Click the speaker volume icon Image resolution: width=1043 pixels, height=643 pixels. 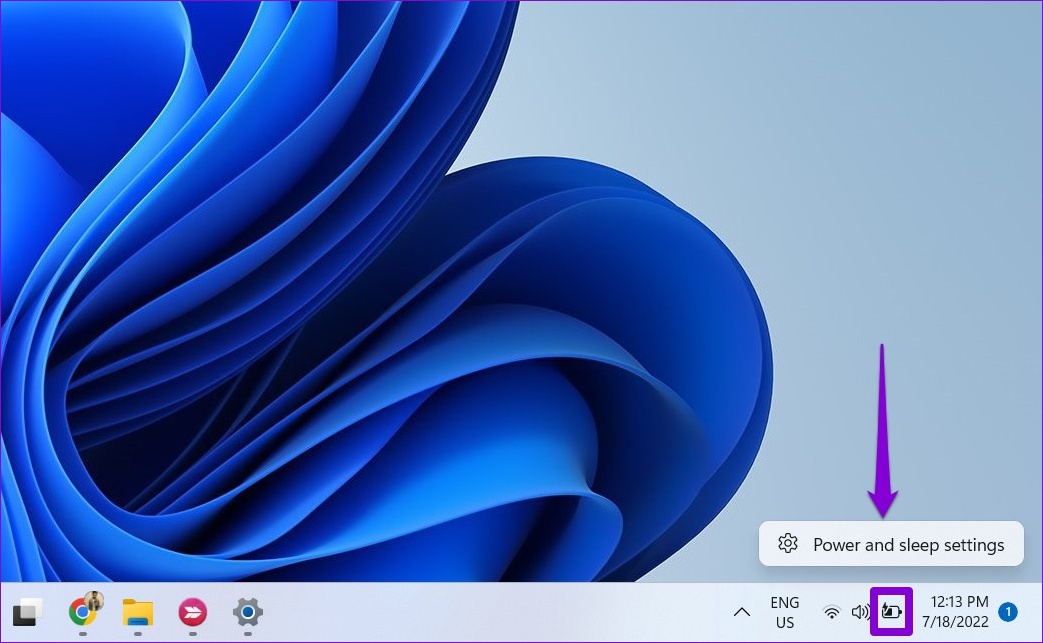pyautogui.click(x=860, y=612)
